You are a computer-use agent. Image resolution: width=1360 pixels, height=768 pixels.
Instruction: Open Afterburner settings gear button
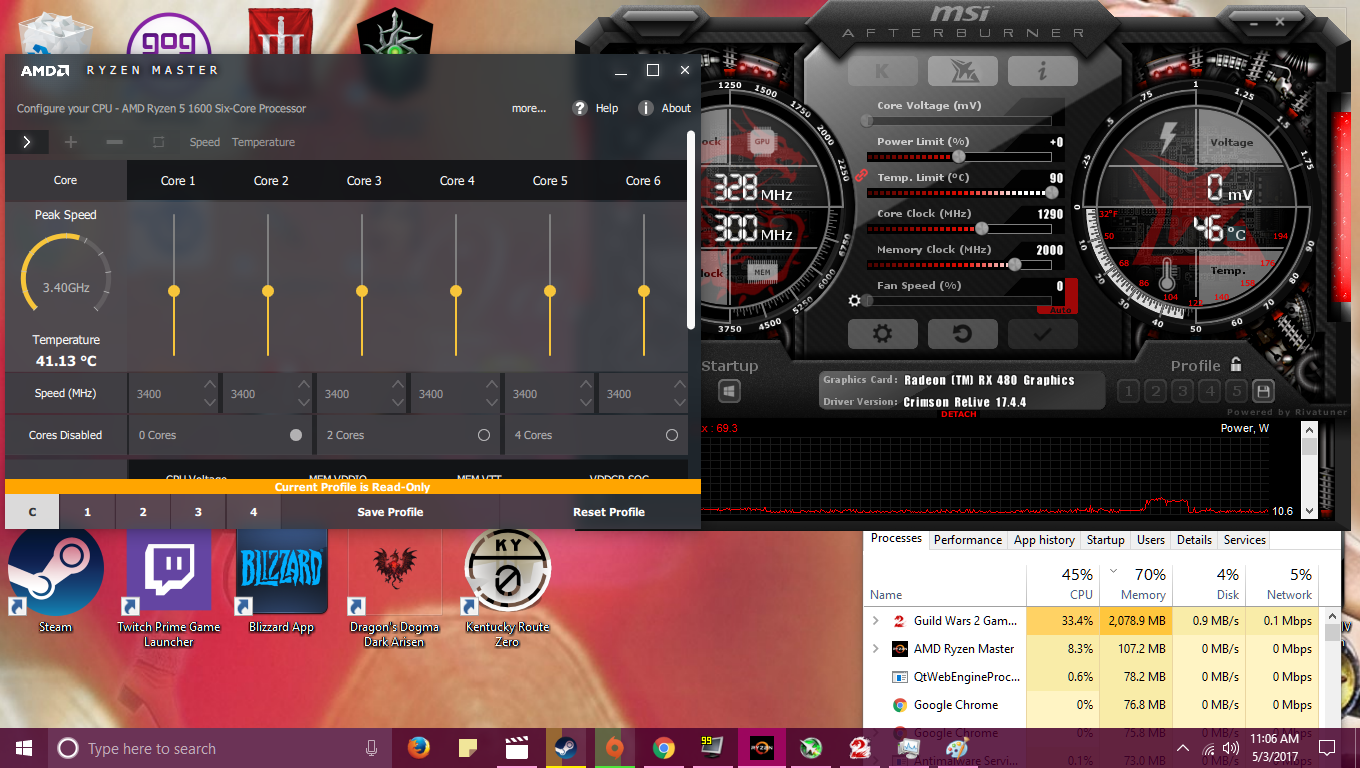[882, 334]
